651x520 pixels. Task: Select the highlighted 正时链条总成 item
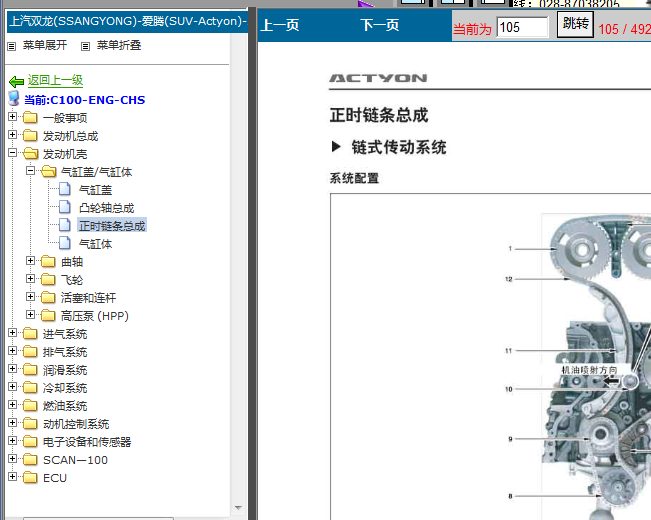[112, 226]
